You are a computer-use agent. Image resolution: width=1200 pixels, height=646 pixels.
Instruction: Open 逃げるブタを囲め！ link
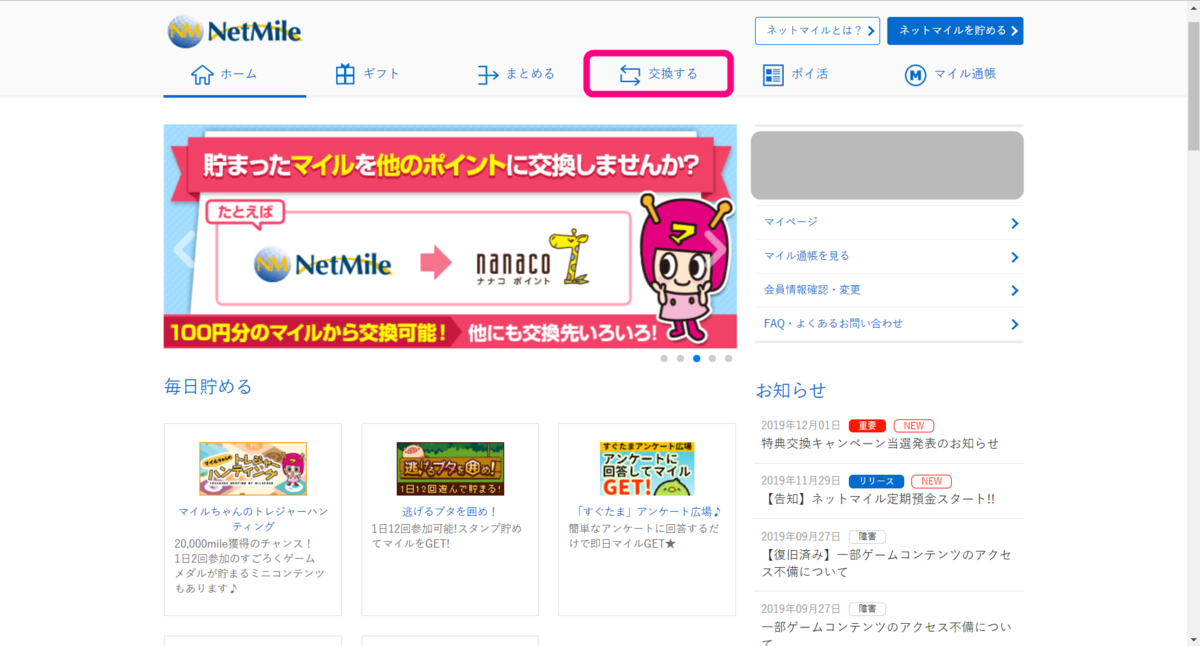point(450,512)
